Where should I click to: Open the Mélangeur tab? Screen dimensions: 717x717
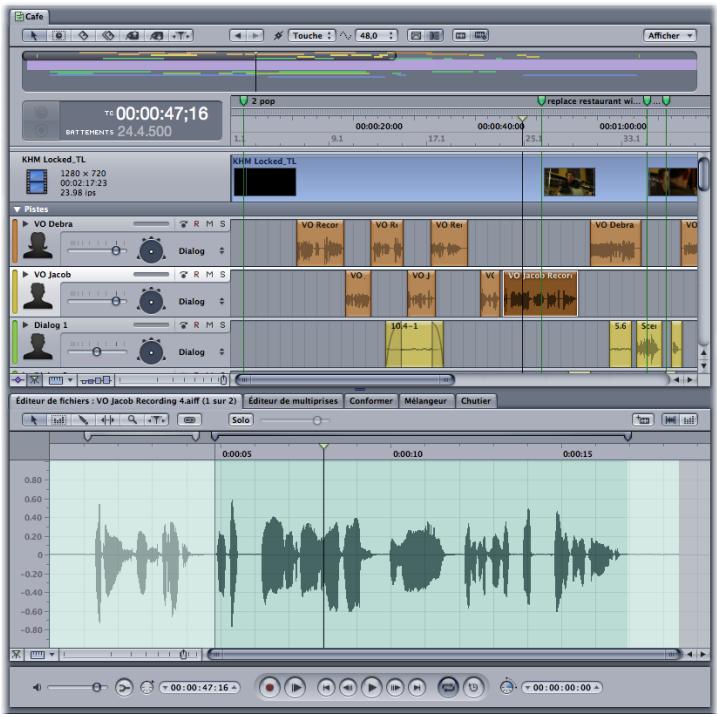426,401
